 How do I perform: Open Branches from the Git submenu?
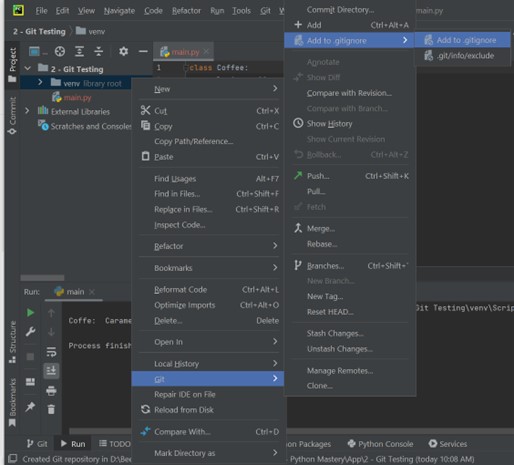click(350, 266)
